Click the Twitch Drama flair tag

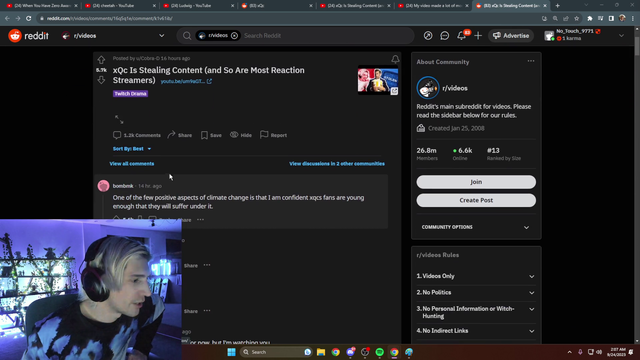130,93
